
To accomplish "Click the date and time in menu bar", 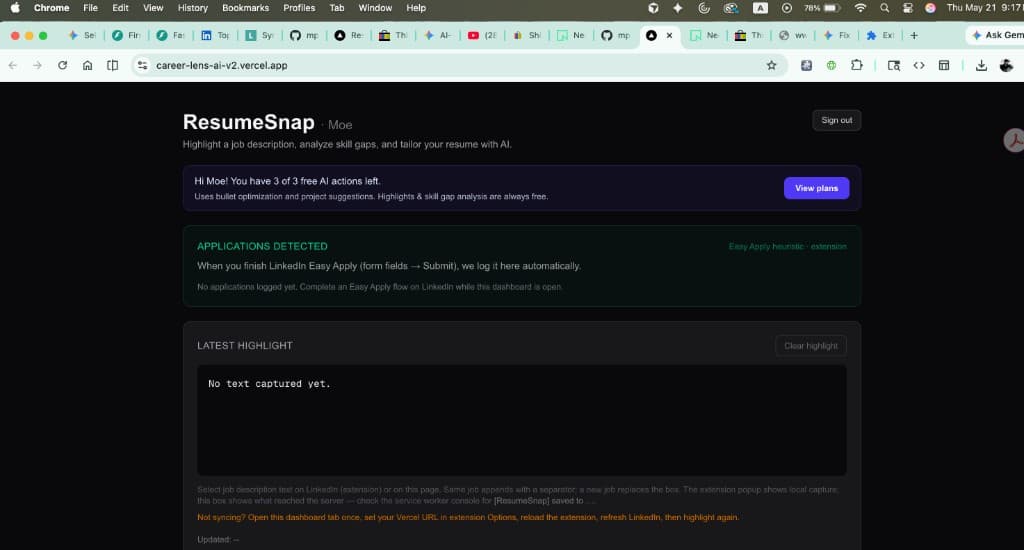I will tap(985, 8).
